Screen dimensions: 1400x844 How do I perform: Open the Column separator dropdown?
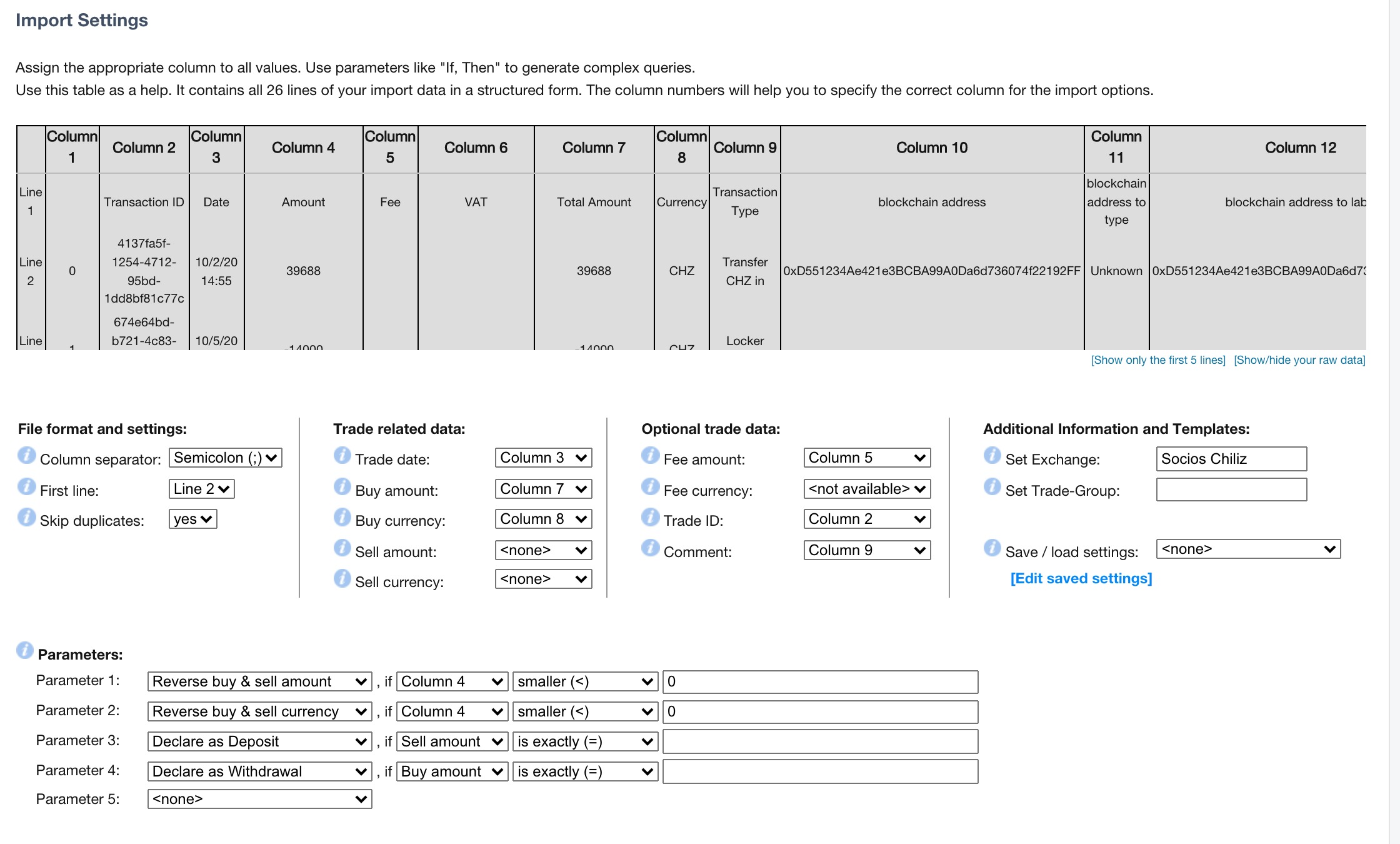click(226, 458)
